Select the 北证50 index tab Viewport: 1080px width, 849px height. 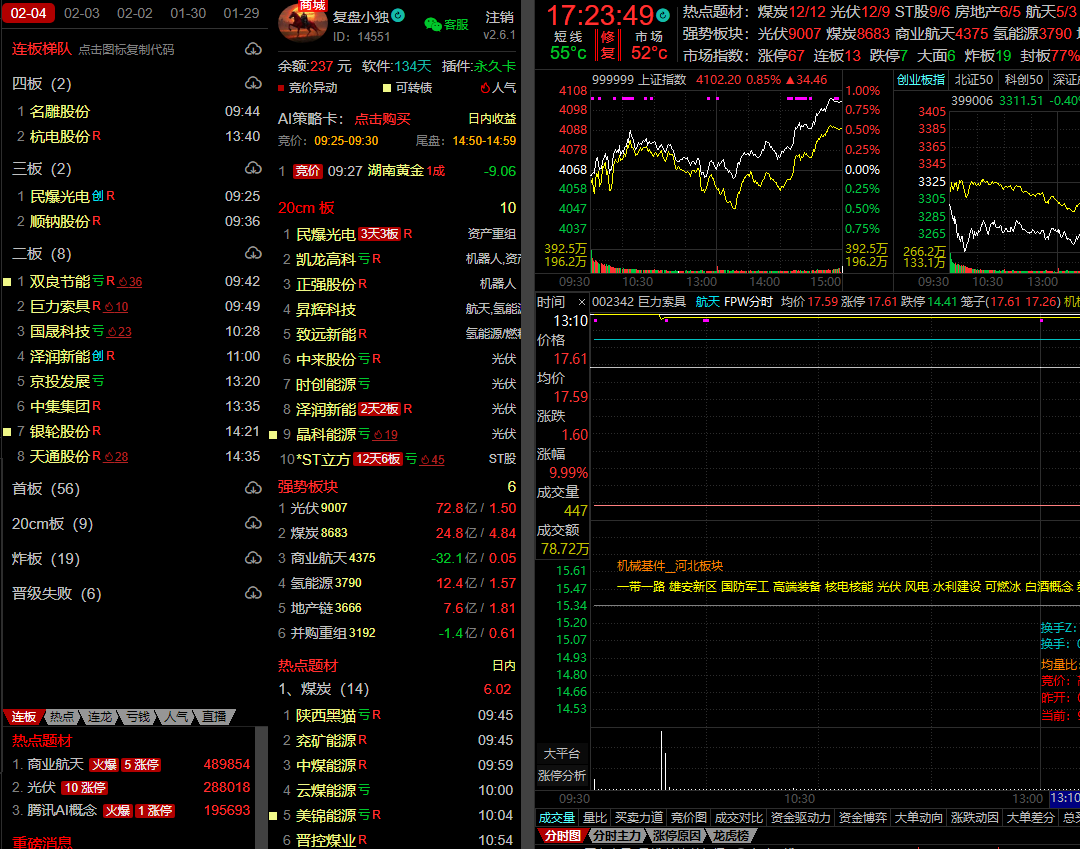973,80
